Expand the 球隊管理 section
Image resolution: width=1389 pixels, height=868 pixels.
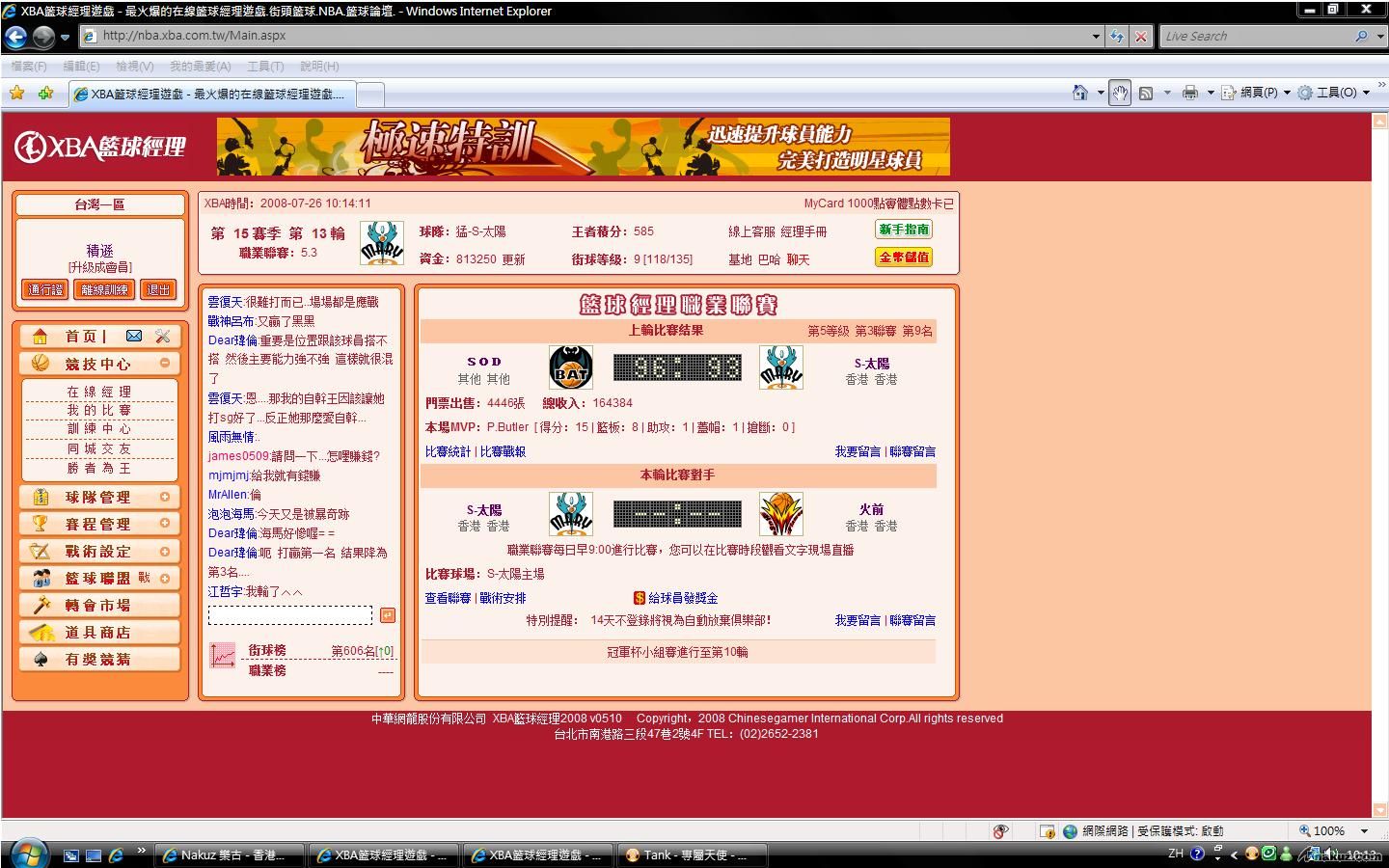tap(165, 497)
